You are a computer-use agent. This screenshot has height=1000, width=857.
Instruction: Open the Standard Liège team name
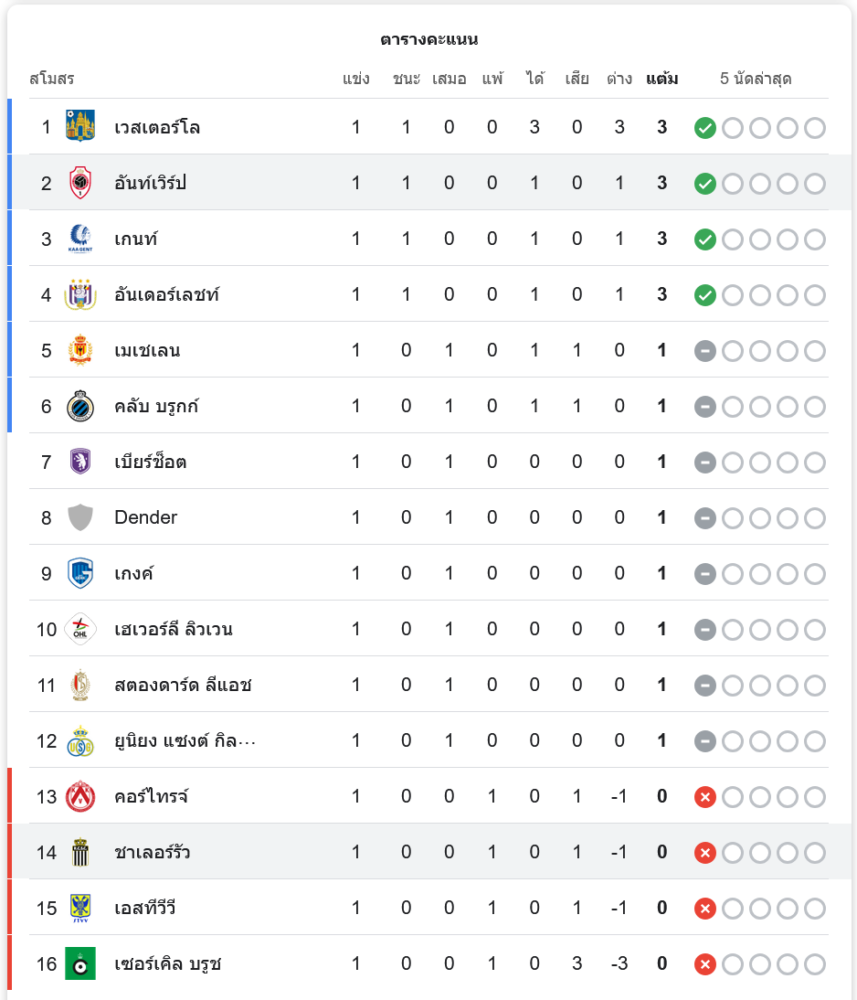pos(182,685)
